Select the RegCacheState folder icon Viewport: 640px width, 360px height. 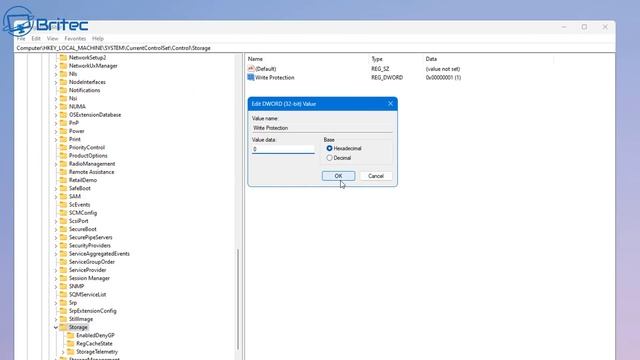pyautogui.click(x=71, y=343)
